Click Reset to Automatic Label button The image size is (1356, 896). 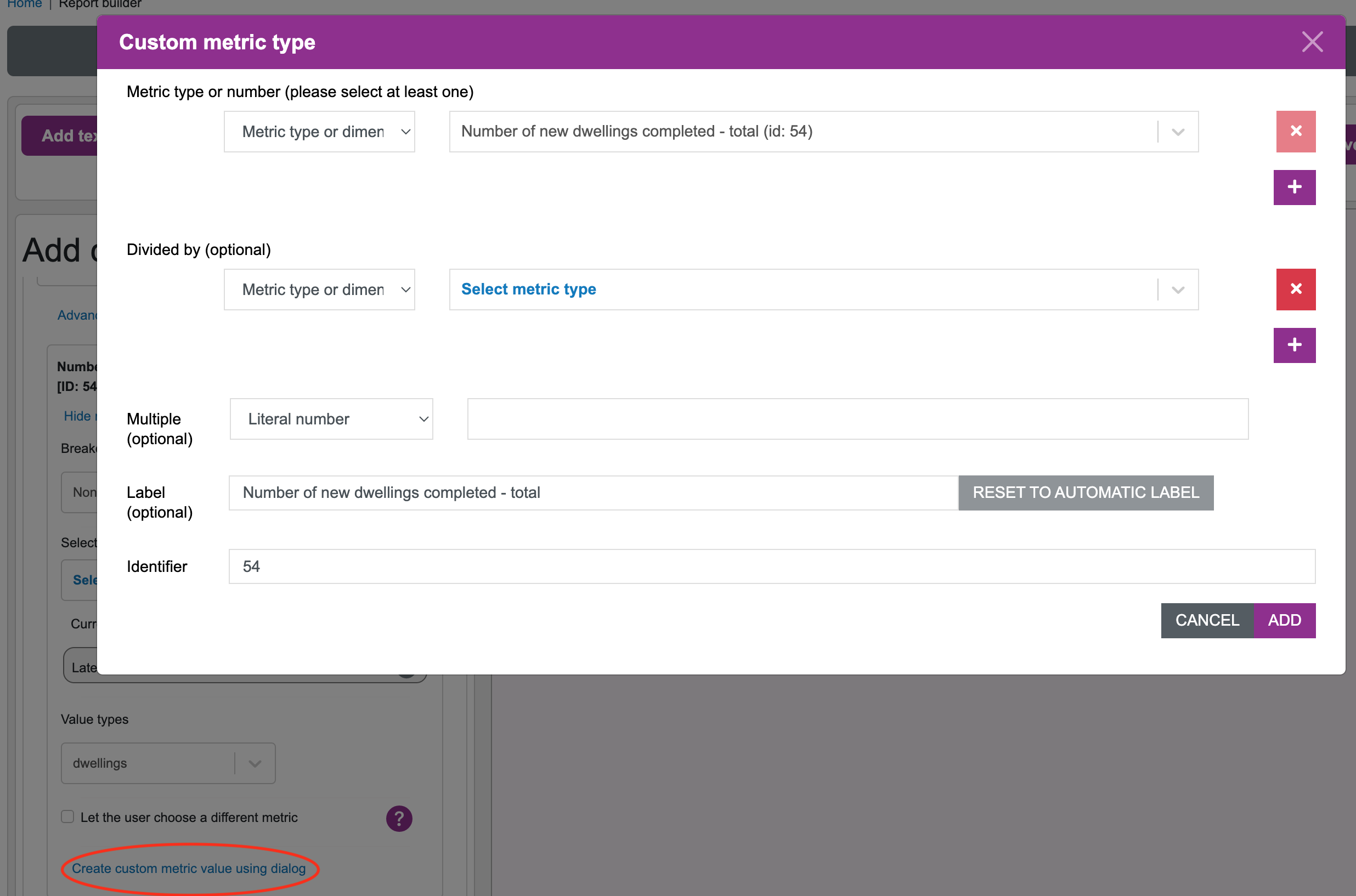pyautogui.click(x=1086, y=492)
